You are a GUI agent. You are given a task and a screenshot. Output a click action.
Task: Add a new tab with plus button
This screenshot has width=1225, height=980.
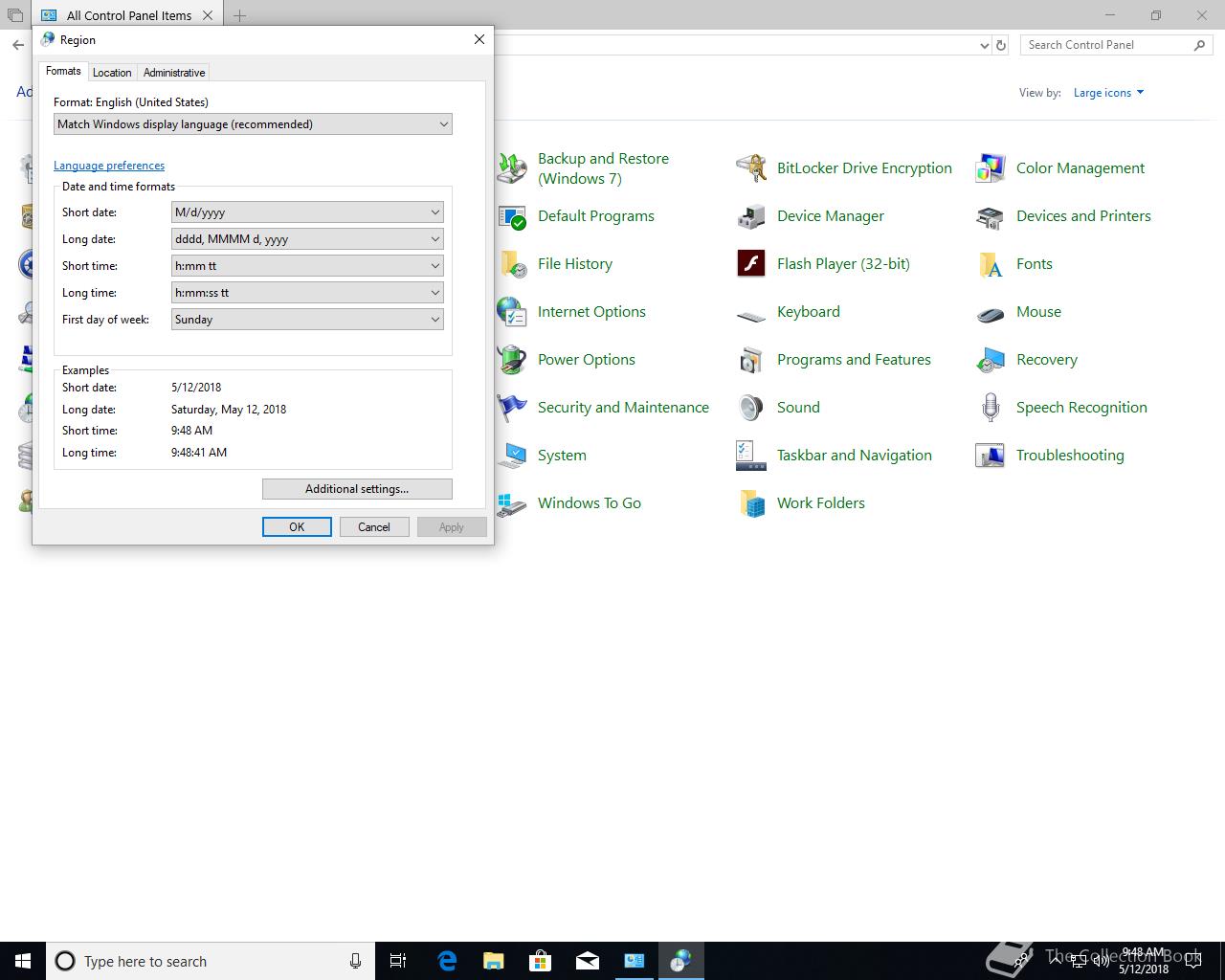coord(239,15)
